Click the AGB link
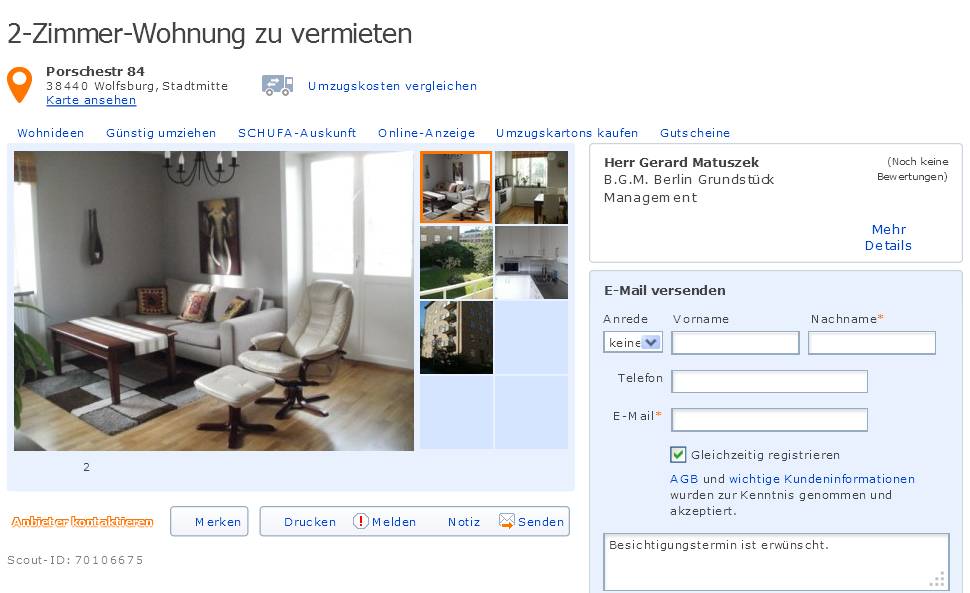 (684, 479)
